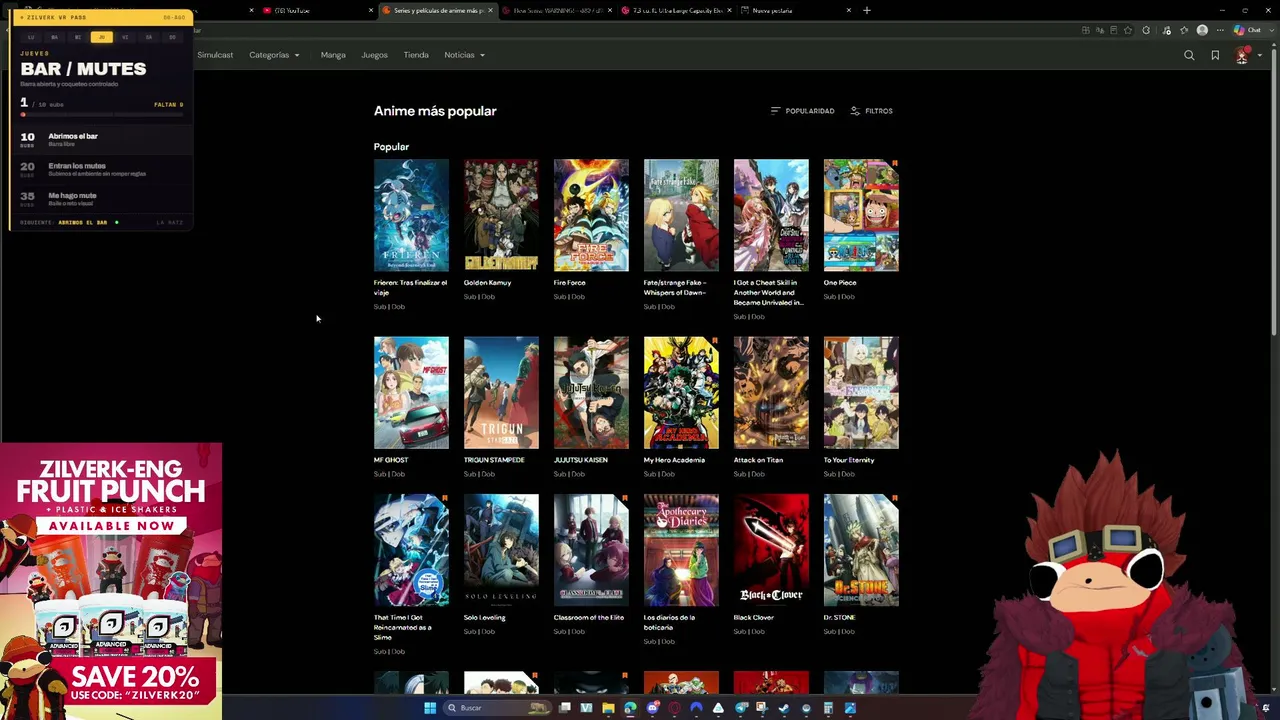Image resolution: width=1280 pixels, height=720 pixels.
Task: Click the filter sliders icon beside Filtros
Action: [x=855, y=111]
